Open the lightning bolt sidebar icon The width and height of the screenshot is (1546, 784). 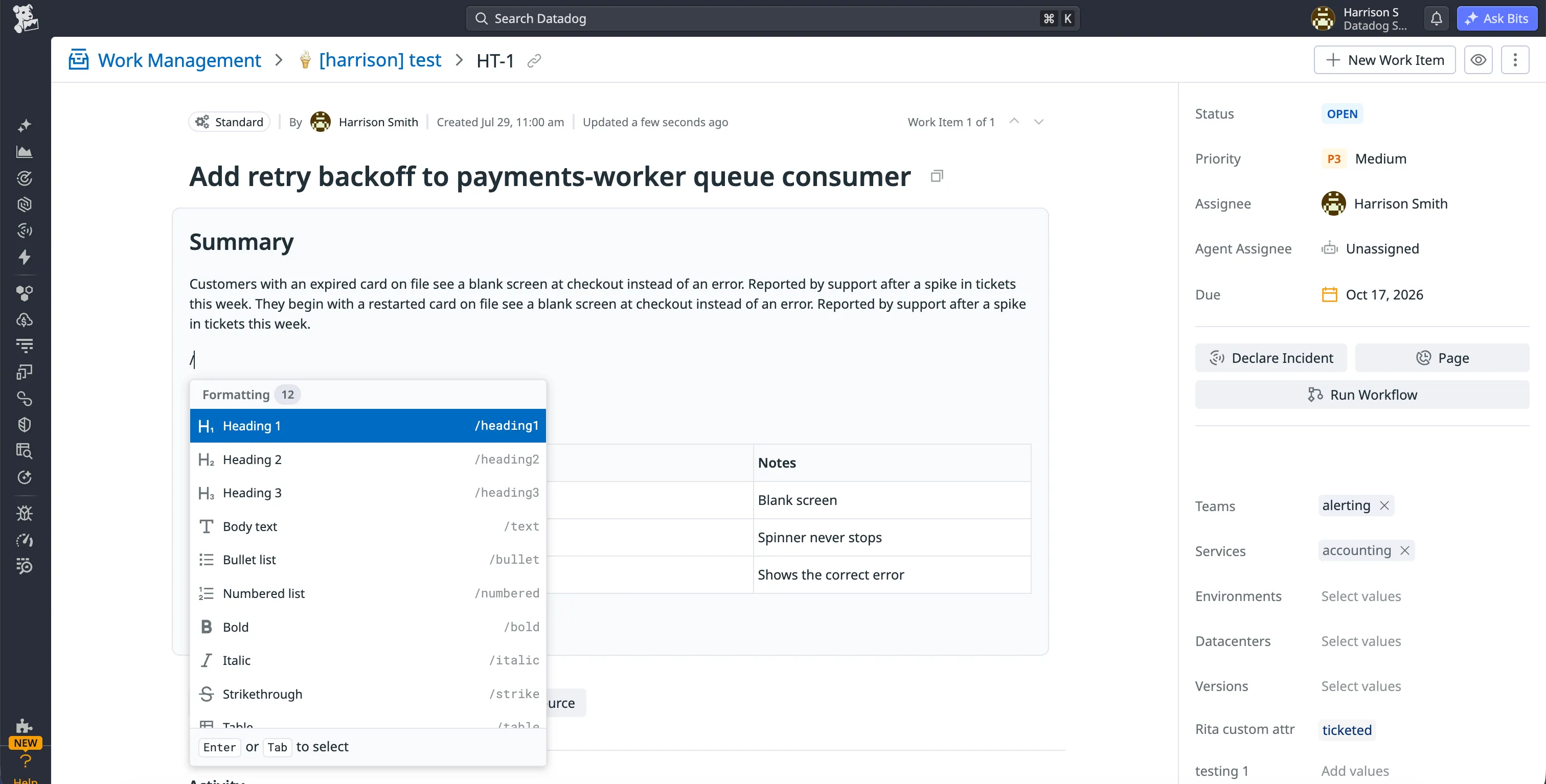click(x=25, y=257)
